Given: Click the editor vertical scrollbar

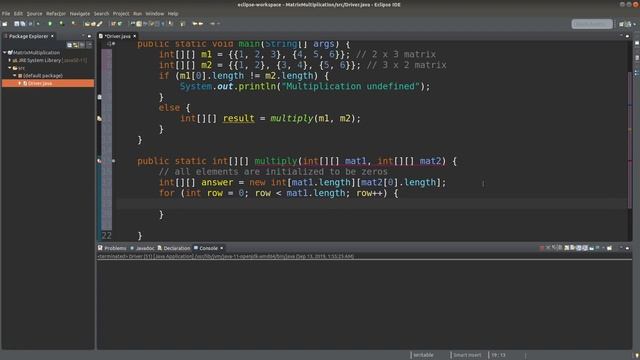Looking at the screenshot, I should coord(630,141).
